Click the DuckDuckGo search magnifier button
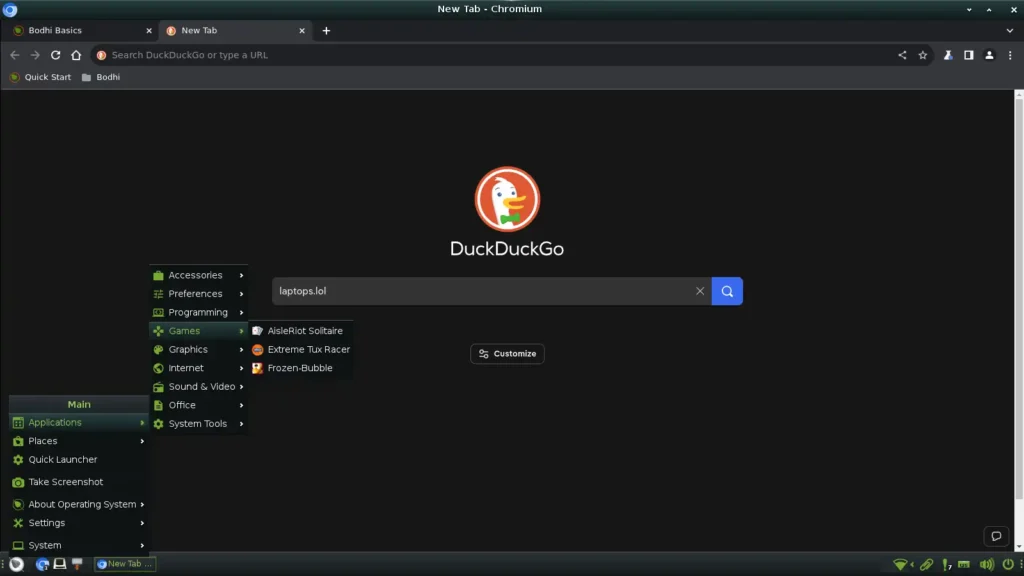1024x576 pixels. 727,291
